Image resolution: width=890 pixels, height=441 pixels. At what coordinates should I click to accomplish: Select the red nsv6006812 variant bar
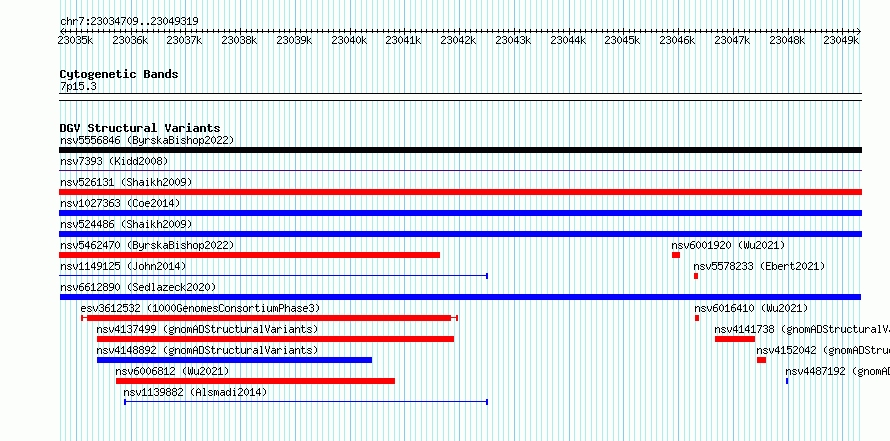[x=255, y=381]
